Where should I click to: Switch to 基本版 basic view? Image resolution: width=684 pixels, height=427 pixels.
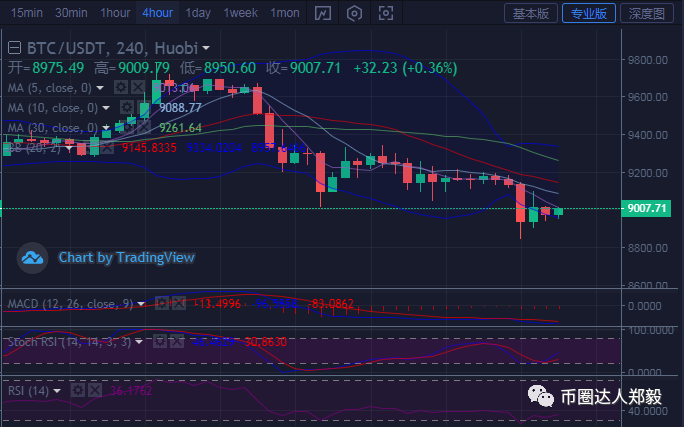coord(531,14)
